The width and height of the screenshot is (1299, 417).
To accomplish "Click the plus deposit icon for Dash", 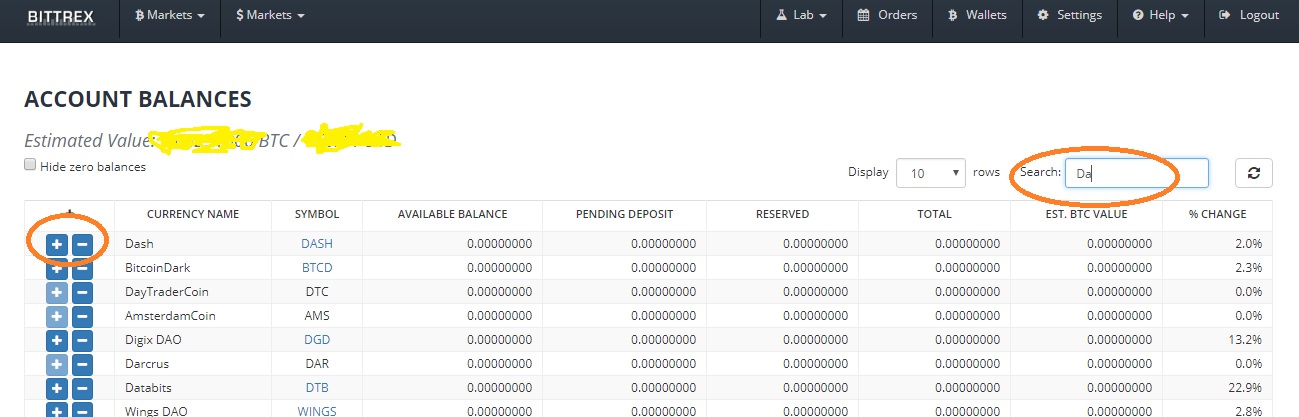I will pyautogui.click(x=57, y=243).
